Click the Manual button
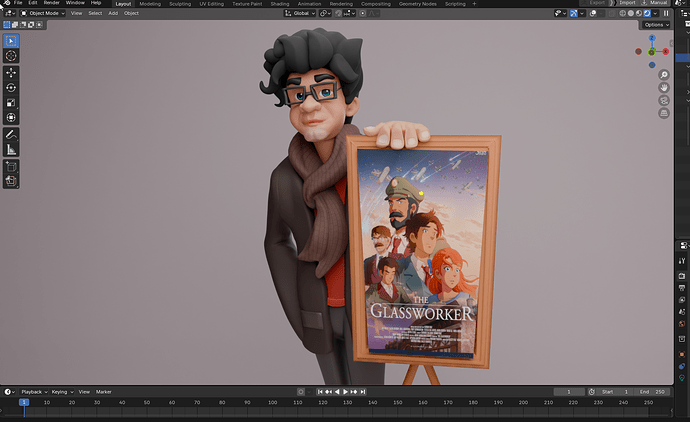The image size is (690, 422). pos(655,3)
